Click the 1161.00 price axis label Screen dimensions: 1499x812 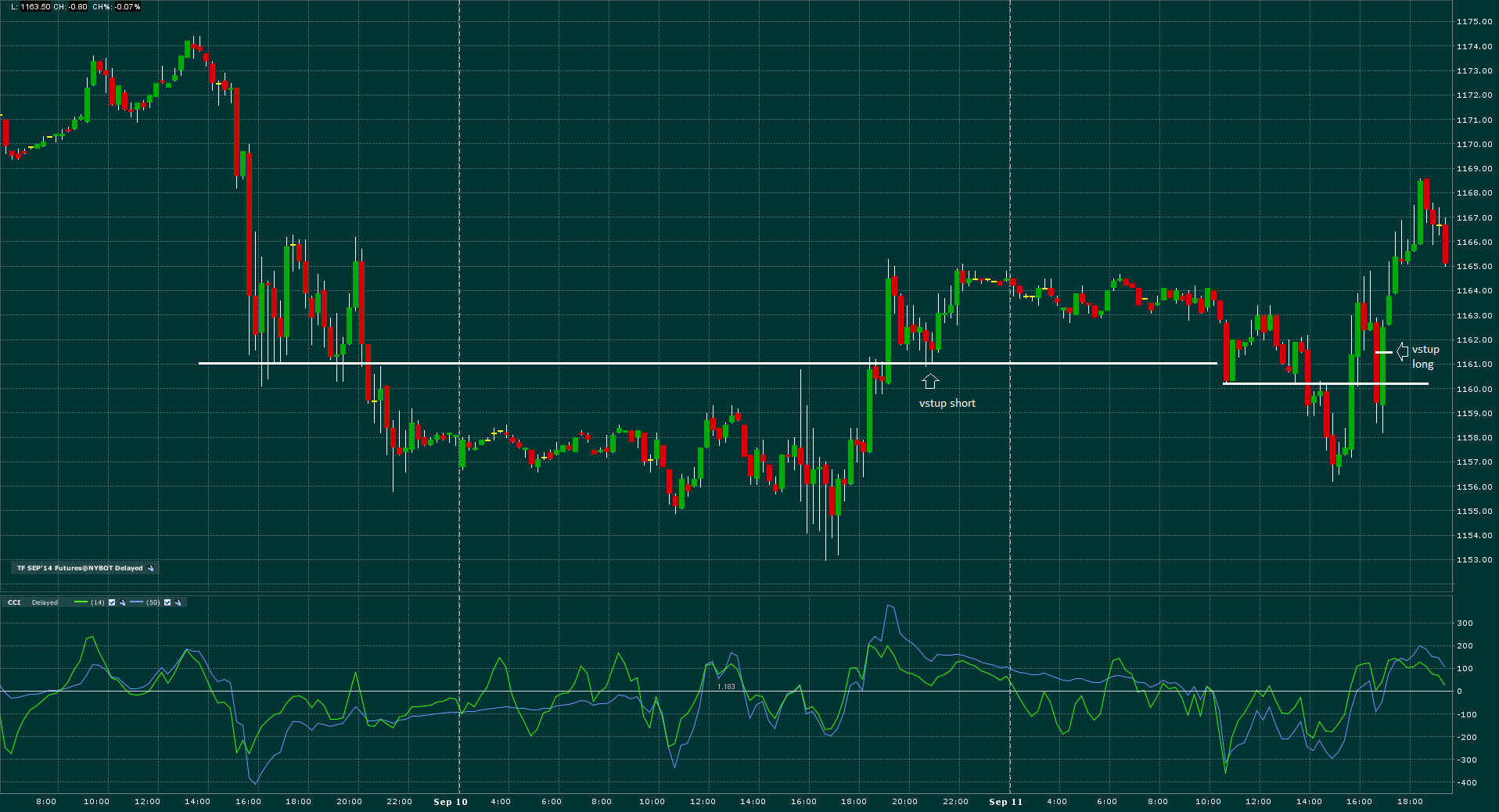1474,365
